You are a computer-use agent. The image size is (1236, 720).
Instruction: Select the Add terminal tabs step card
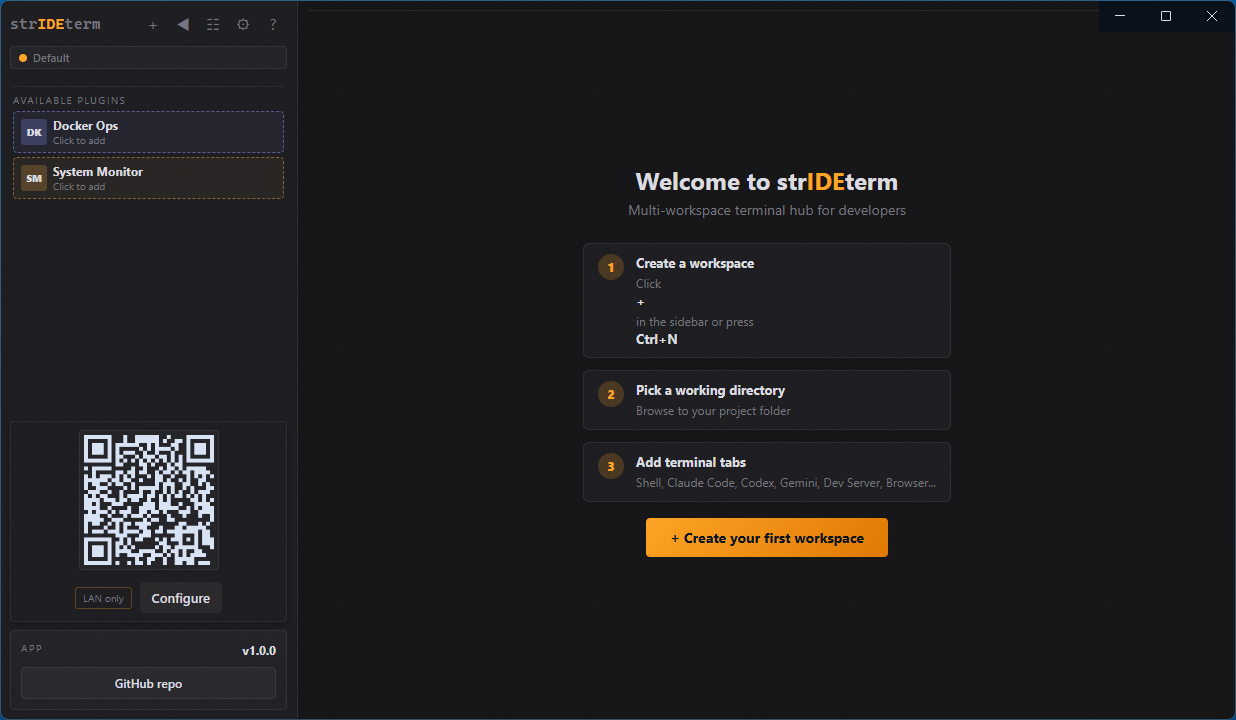766,471
